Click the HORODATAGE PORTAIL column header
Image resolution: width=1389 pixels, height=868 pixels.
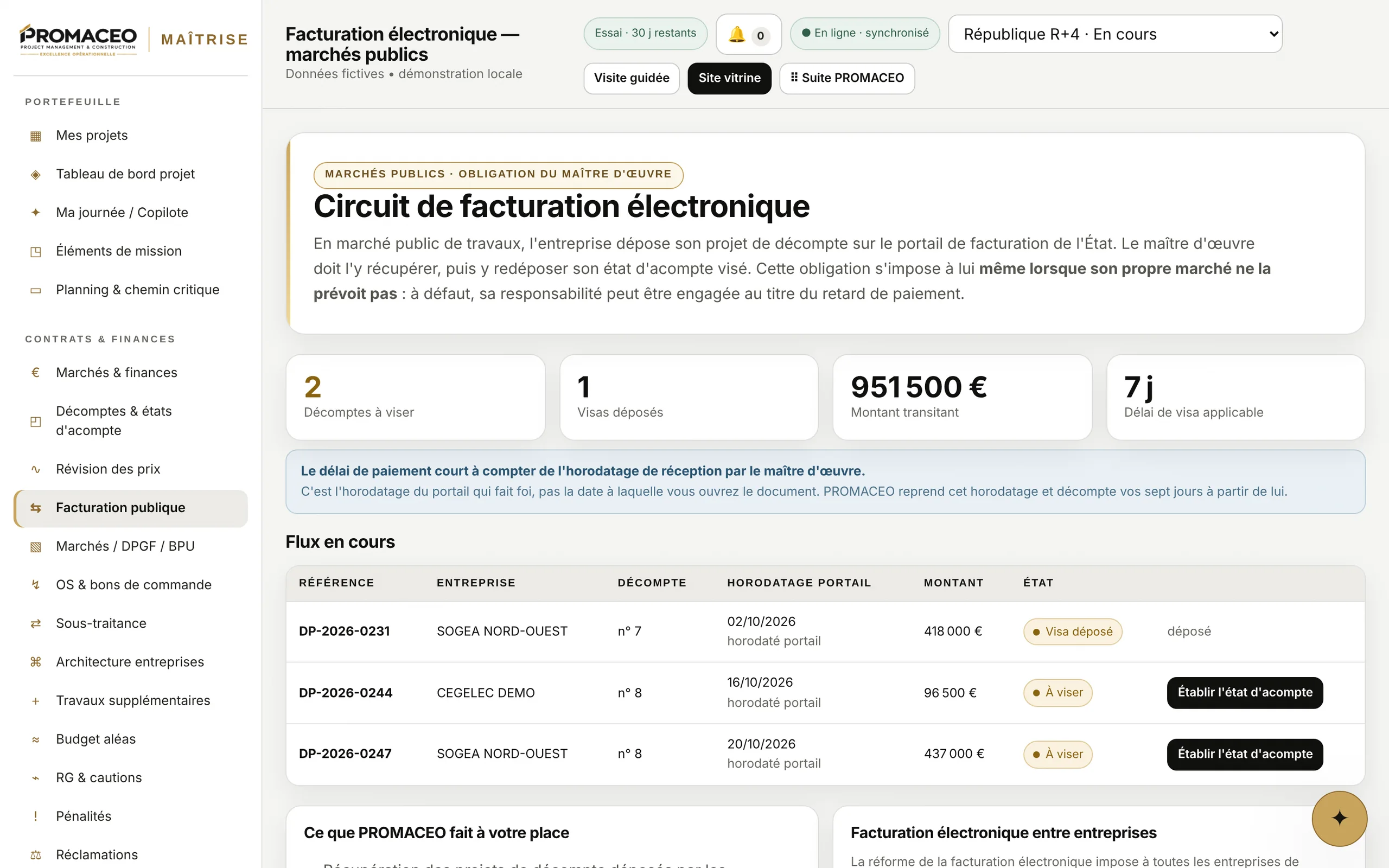click(x=799, y=583)
